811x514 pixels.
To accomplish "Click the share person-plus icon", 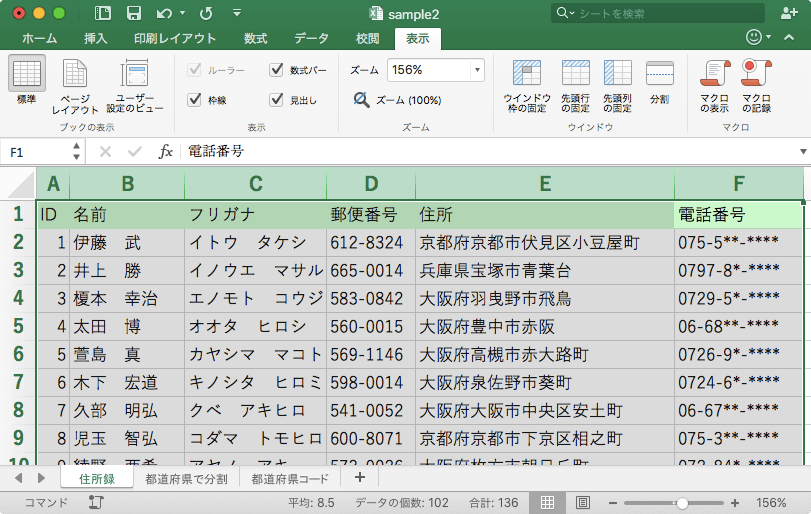I will (788, 13).
